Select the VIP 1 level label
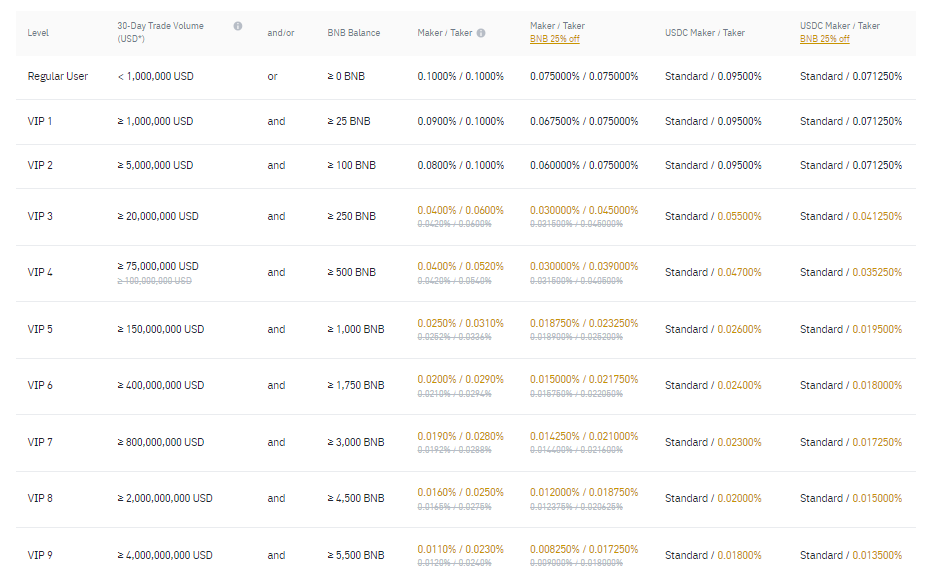The image size is (930, 579). pyautogui.click(x=40, y=121)
